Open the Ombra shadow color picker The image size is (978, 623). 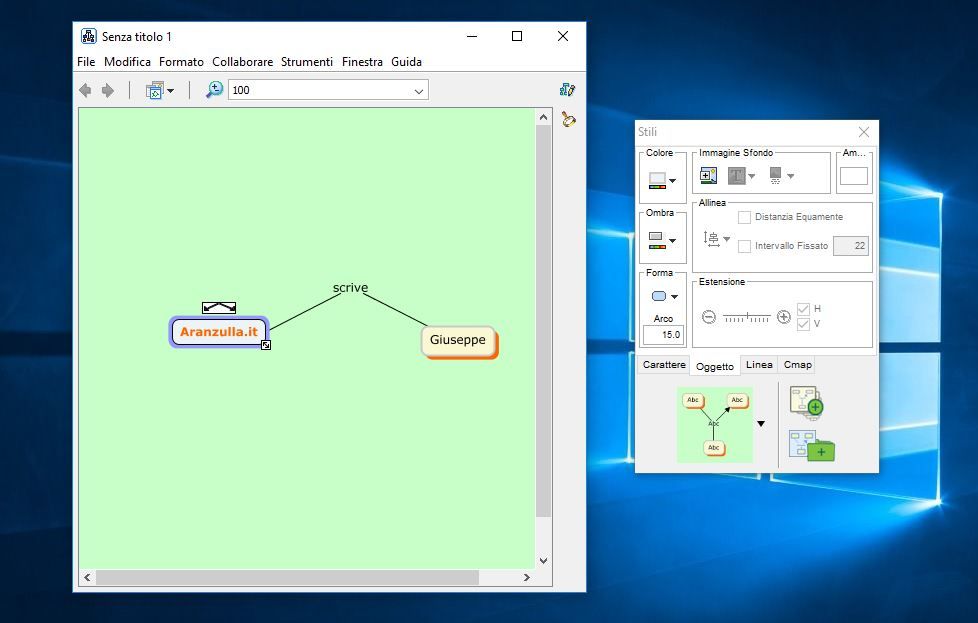point(657,240)
